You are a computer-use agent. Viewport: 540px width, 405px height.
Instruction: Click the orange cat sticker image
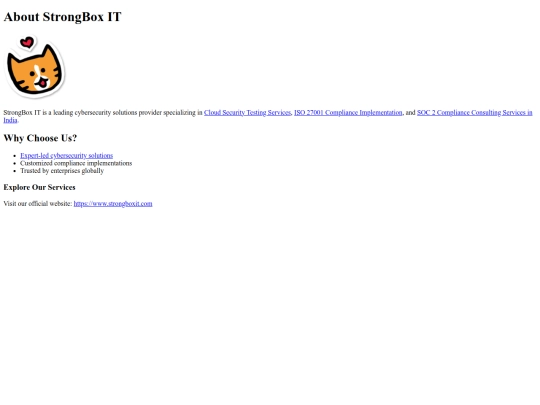tap(34, 67)
